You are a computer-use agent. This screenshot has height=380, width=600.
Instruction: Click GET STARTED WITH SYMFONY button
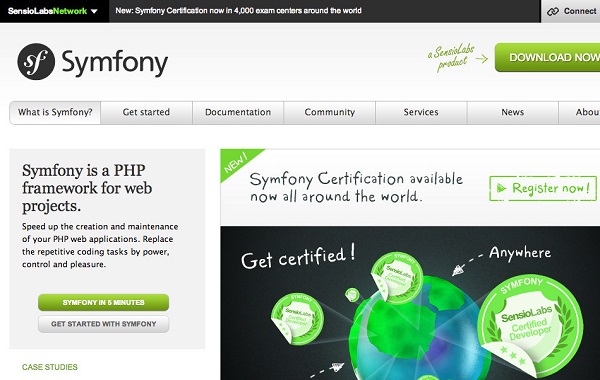(x=103, y=324)
